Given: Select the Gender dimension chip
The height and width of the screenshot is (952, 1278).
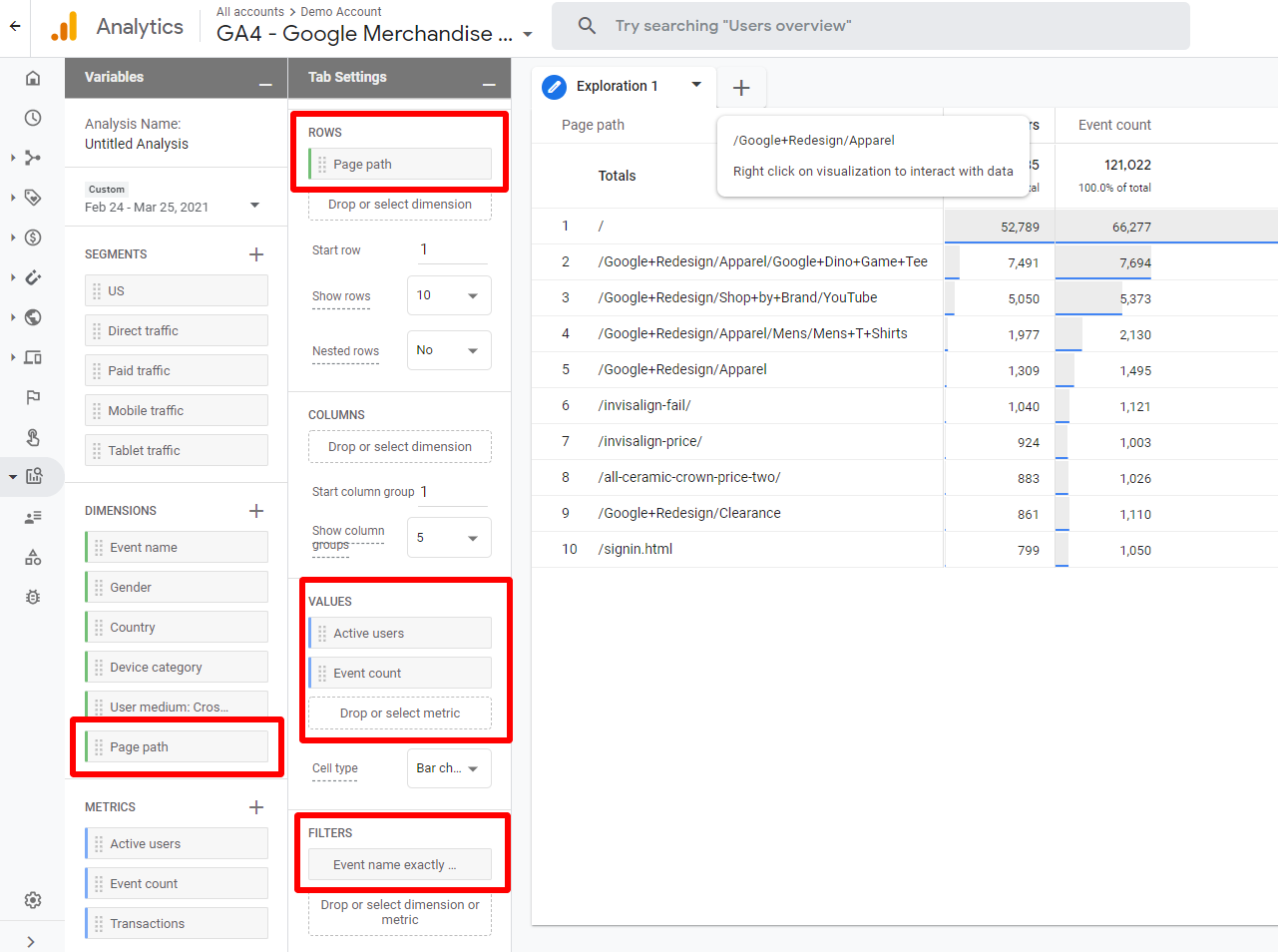Looking at the screenshot, I should pos(177,587).
